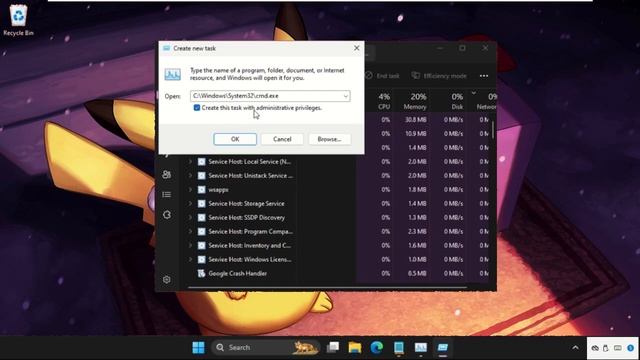640x360 pixels.
Task: Open Task View on the taskbar
Action: pyautogui.click(x=333, y=347)
